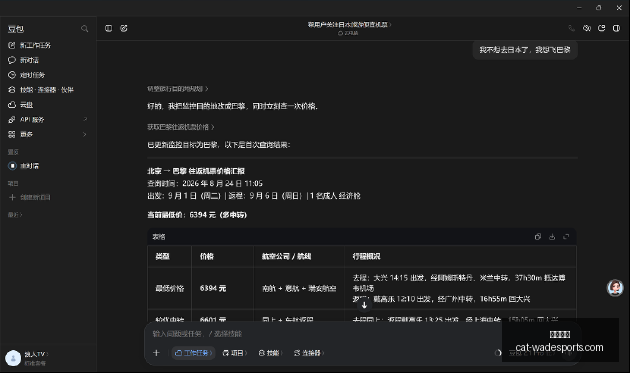Open the 技能·连接器·伙伴 sidebar entry
The image size is (630, 373).
48,90
